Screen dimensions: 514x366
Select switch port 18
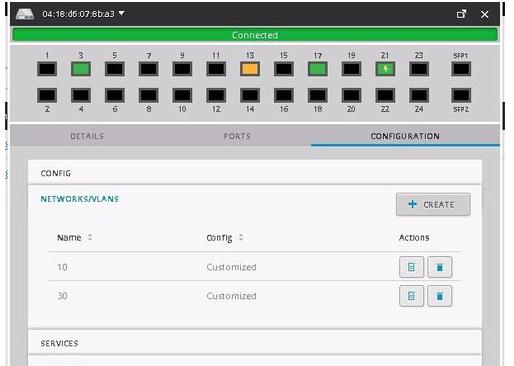(x=318, y=95)
